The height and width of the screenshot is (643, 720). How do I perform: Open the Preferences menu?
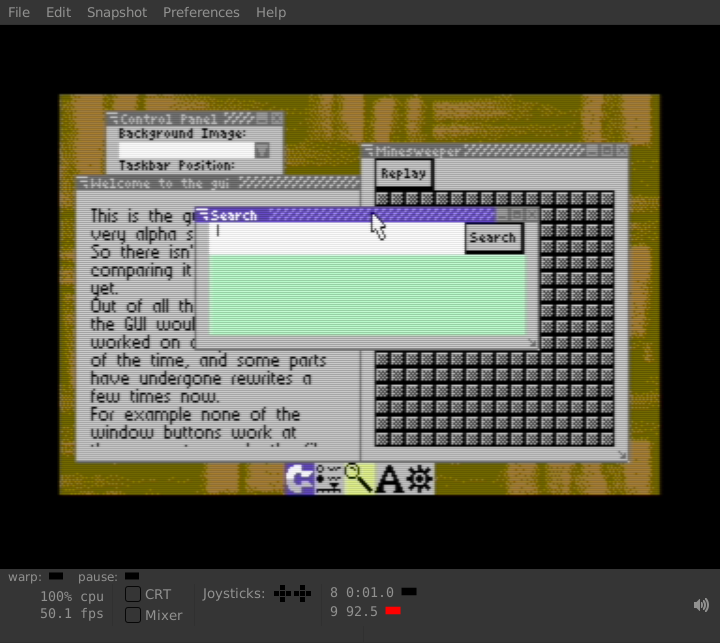(201, 12)
